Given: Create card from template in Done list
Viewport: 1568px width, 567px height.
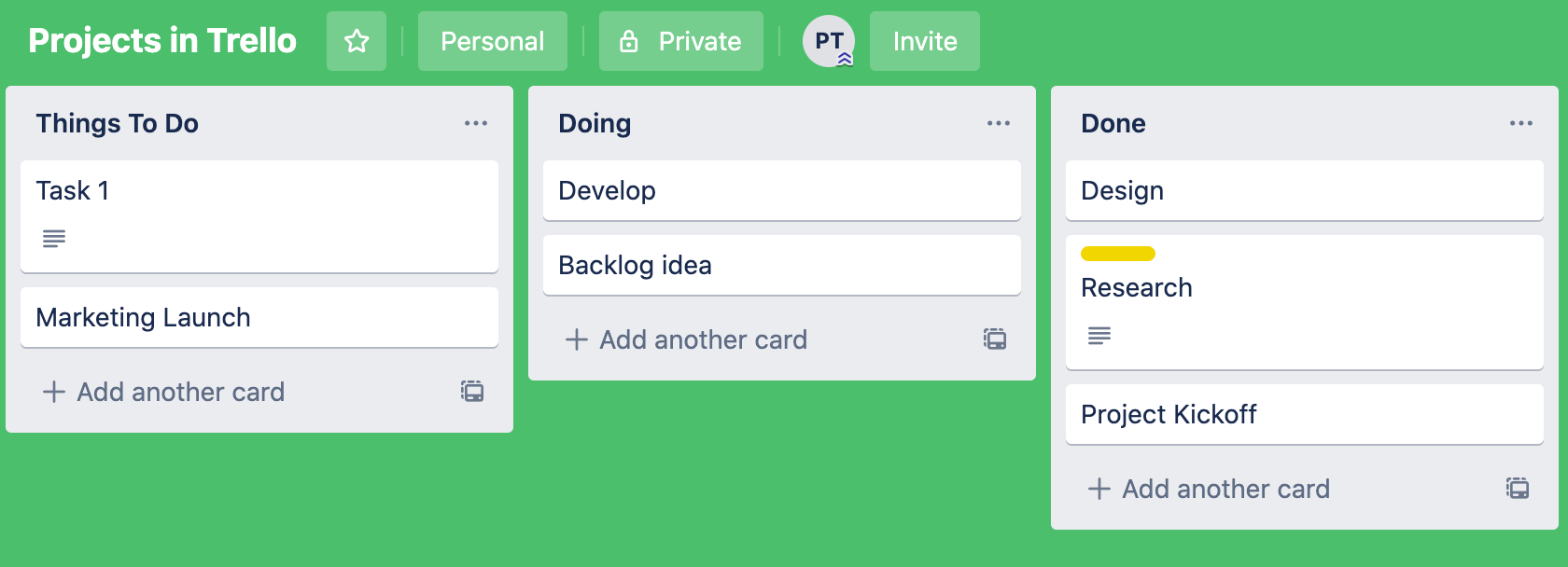Looking at the screenshot, I should (x=1518, y=489).
